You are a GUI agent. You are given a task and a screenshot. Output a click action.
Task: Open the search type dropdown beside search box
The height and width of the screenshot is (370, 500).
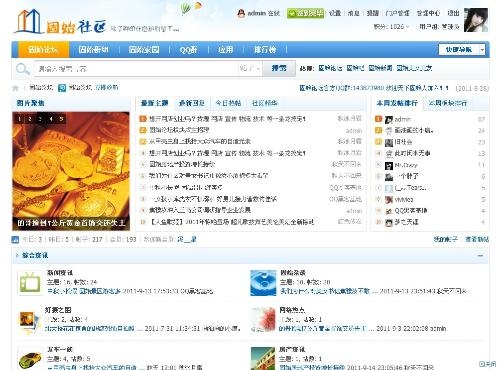250,68
